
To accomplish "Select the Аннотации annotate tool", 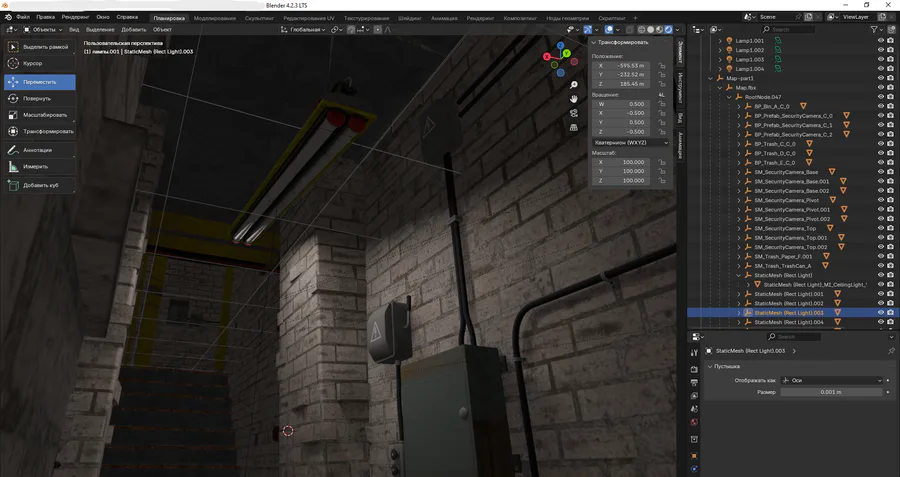I will 40,150.
